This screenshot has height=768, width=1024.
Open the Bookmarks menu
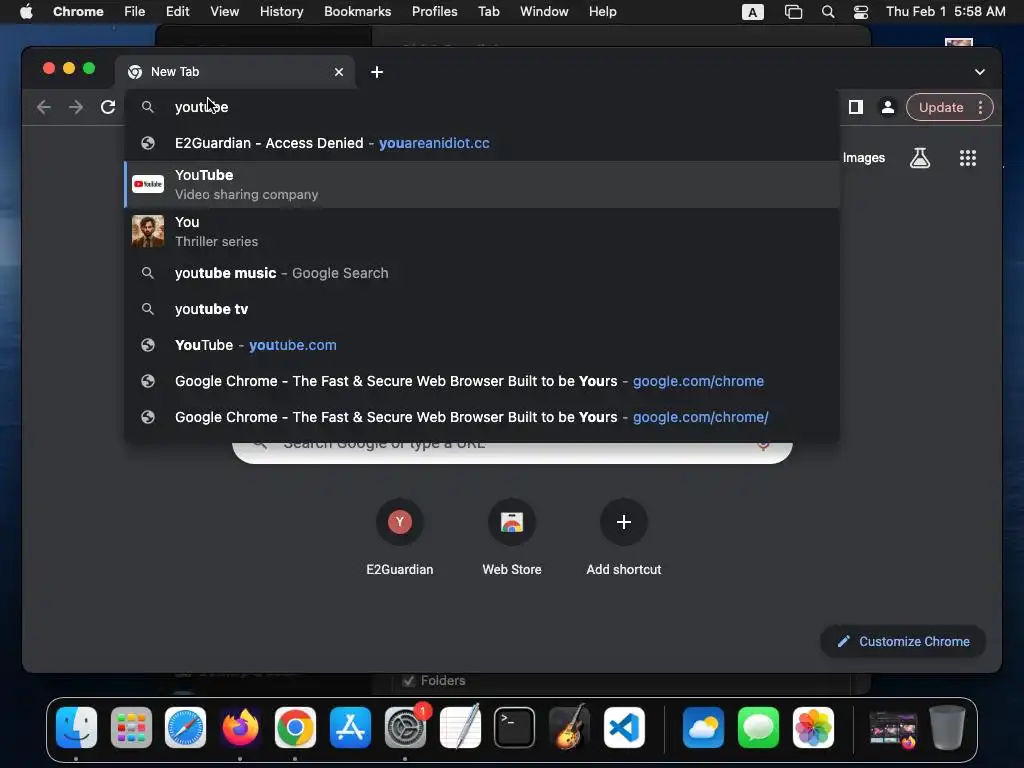point(357,11)
